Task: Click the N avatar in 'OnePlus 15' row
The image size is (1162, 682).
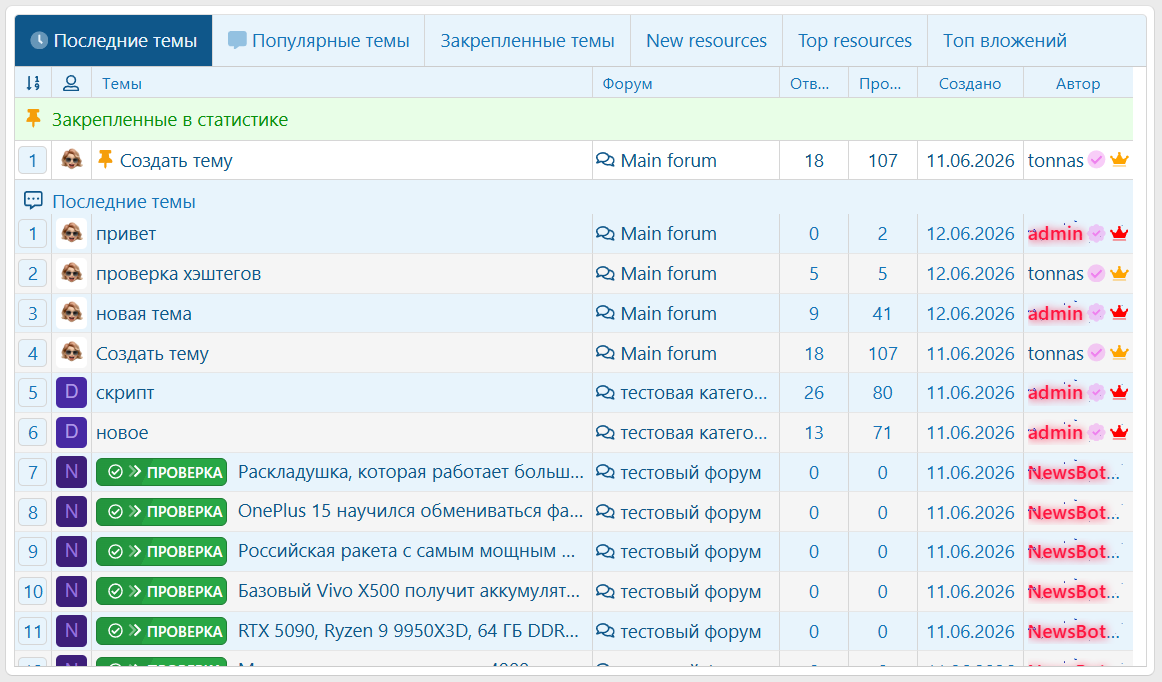Action: pos(71,512)
